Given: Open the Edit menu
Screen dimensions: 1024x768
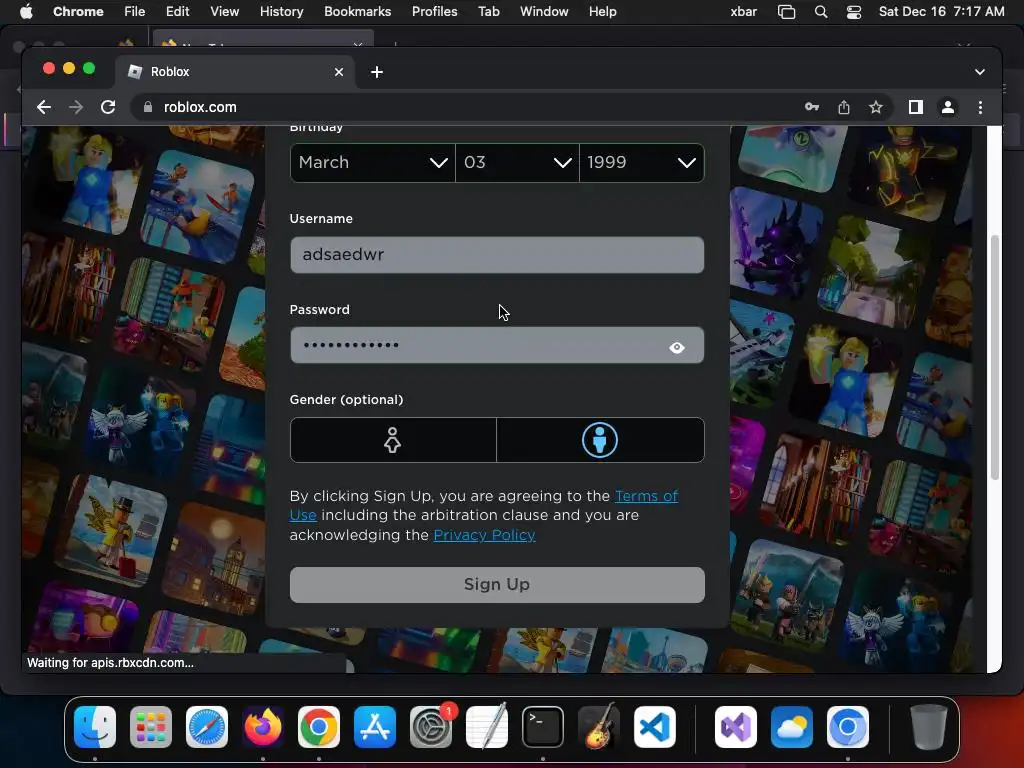Looking at the screenshot, I should point(177,12).
